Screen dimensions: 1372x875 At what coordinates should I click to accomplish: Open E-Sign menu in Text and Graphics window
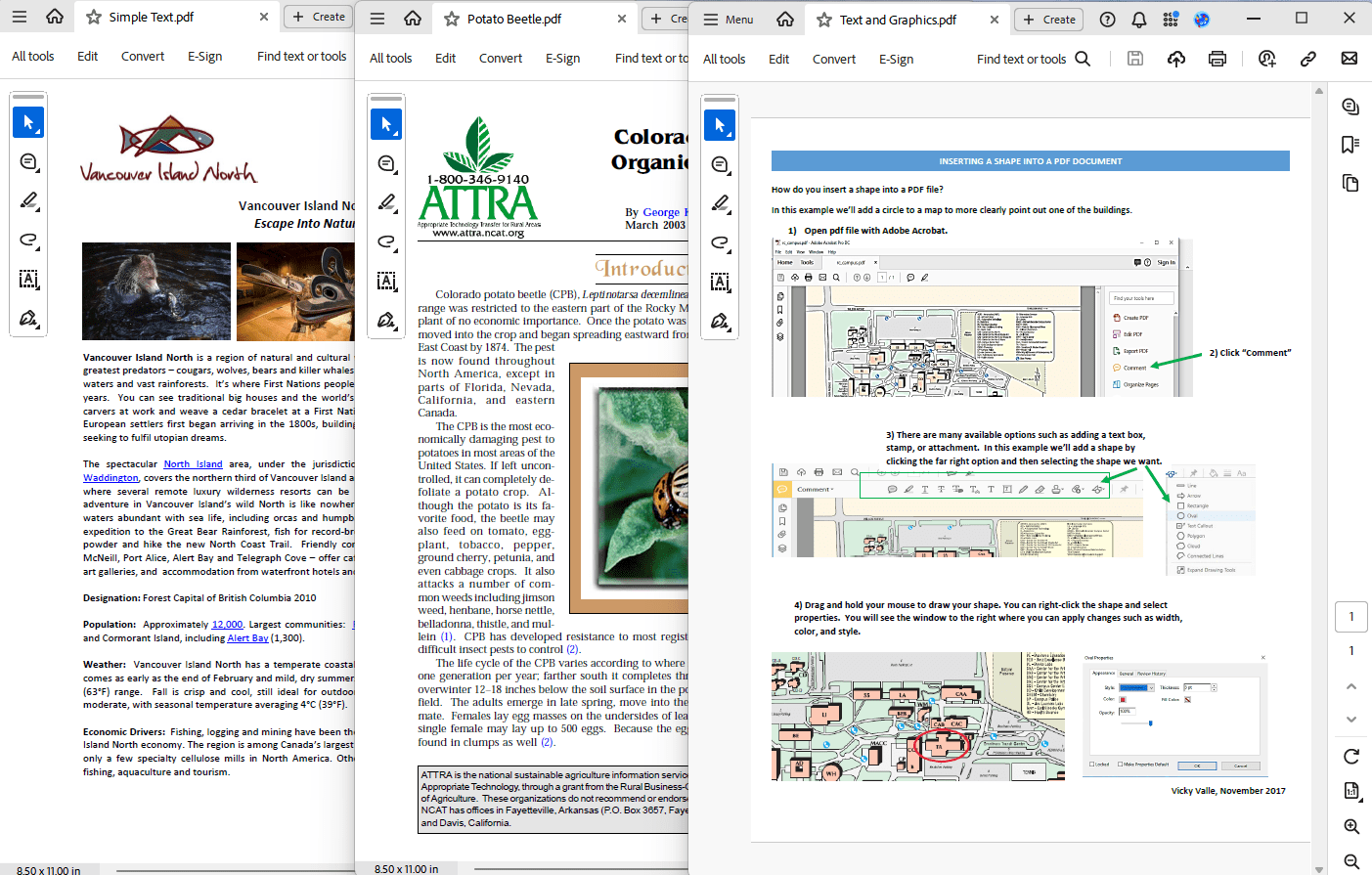896,59
